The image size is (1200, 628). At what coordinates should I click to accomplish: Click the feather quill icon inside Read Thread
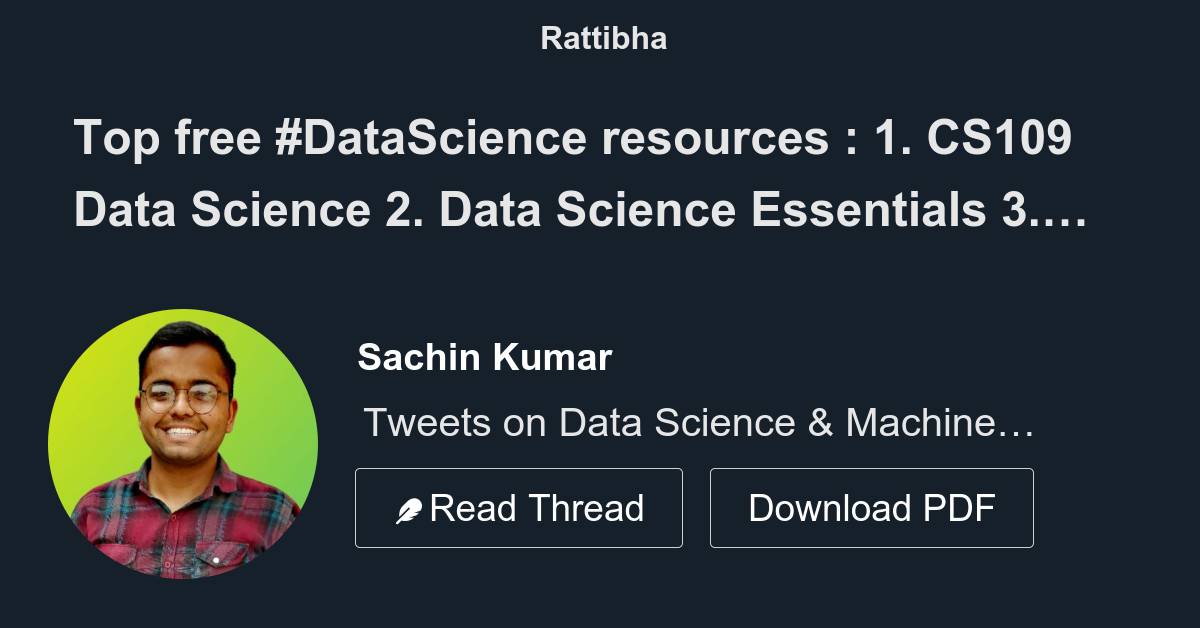click(410, 507)
